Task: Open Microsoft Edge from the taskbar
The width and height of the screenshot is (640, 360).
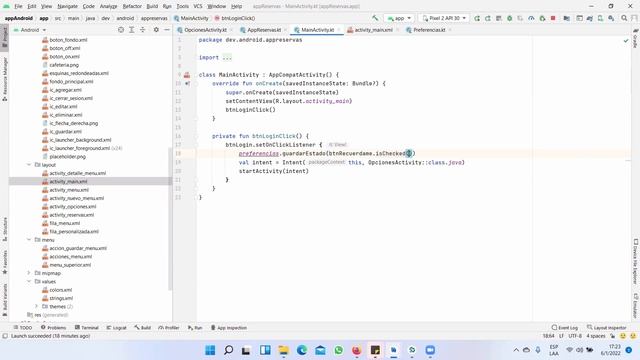Action: 302,350
